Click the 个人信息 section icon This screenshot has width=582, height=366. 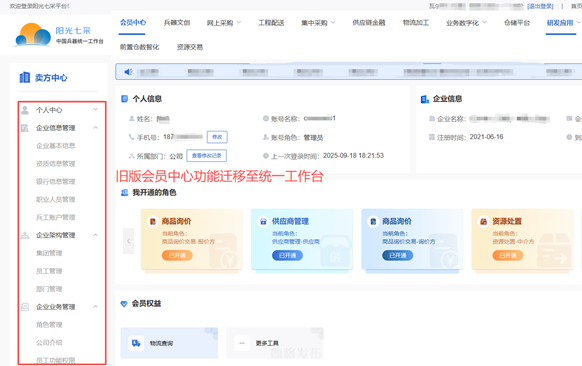point(125,99)
